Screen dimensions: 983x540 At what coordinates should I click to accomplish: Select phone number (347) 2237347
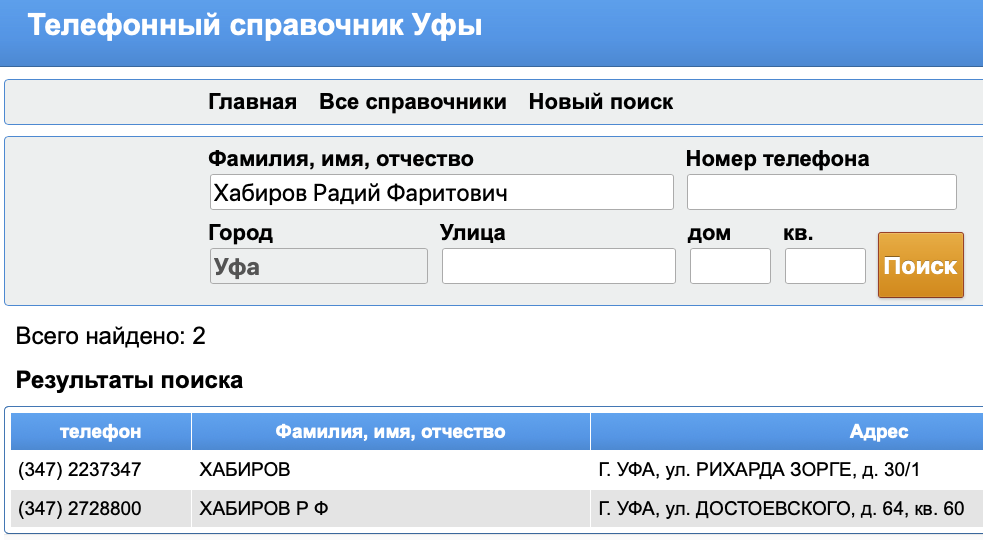80,469
